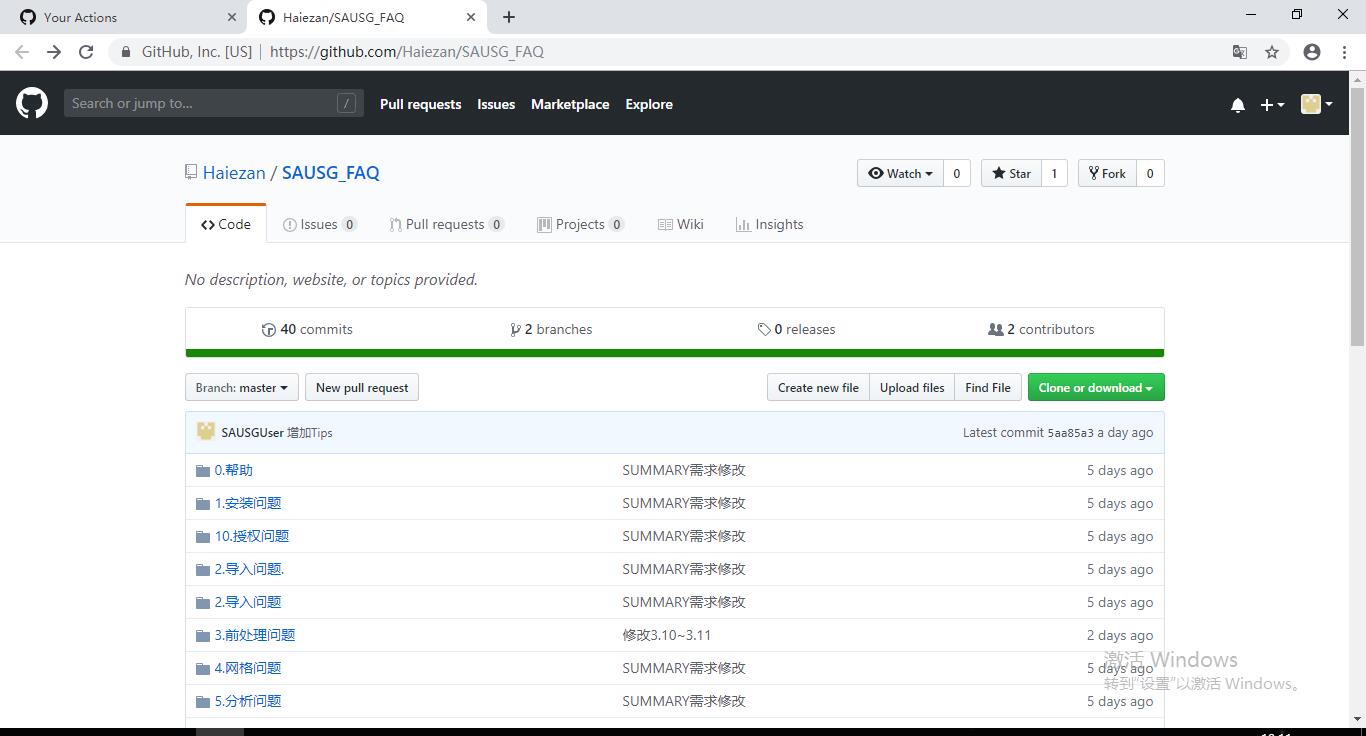Open the Branch: master selector
Screen dimensions: 1366x736
(x=241, y=388)
